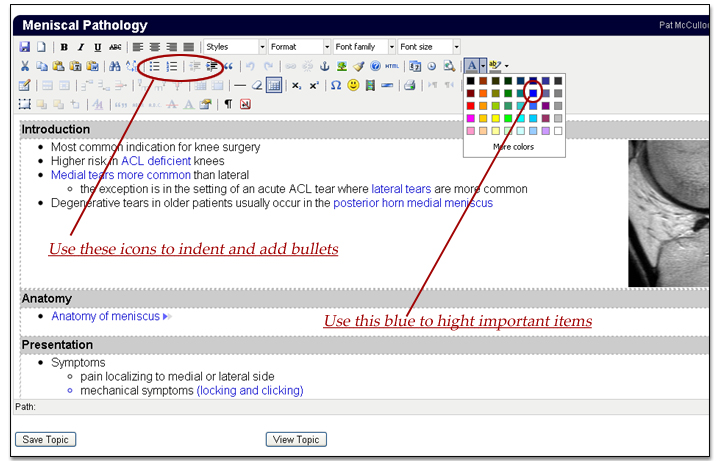Click the Introduction section heading
The image size is (720, 461).
(x=56, y=129)
